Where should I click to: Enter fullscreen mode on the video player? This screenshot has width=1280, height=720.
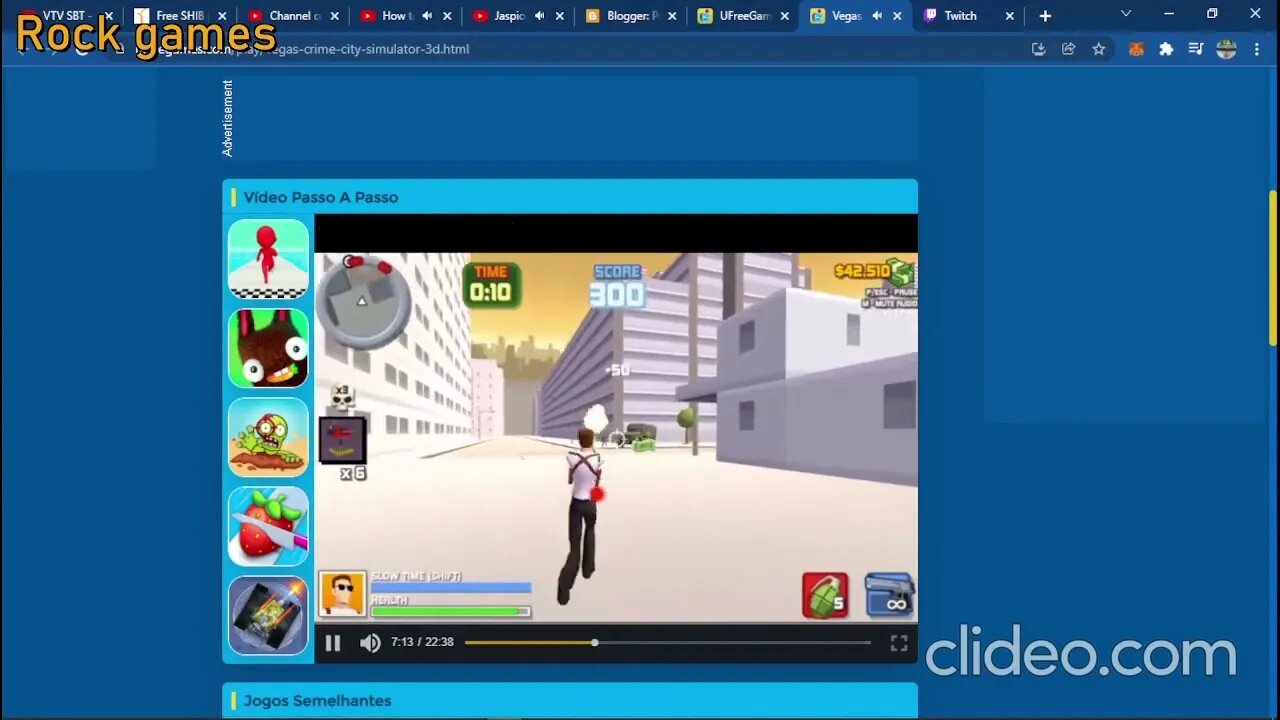pos(899,643)
